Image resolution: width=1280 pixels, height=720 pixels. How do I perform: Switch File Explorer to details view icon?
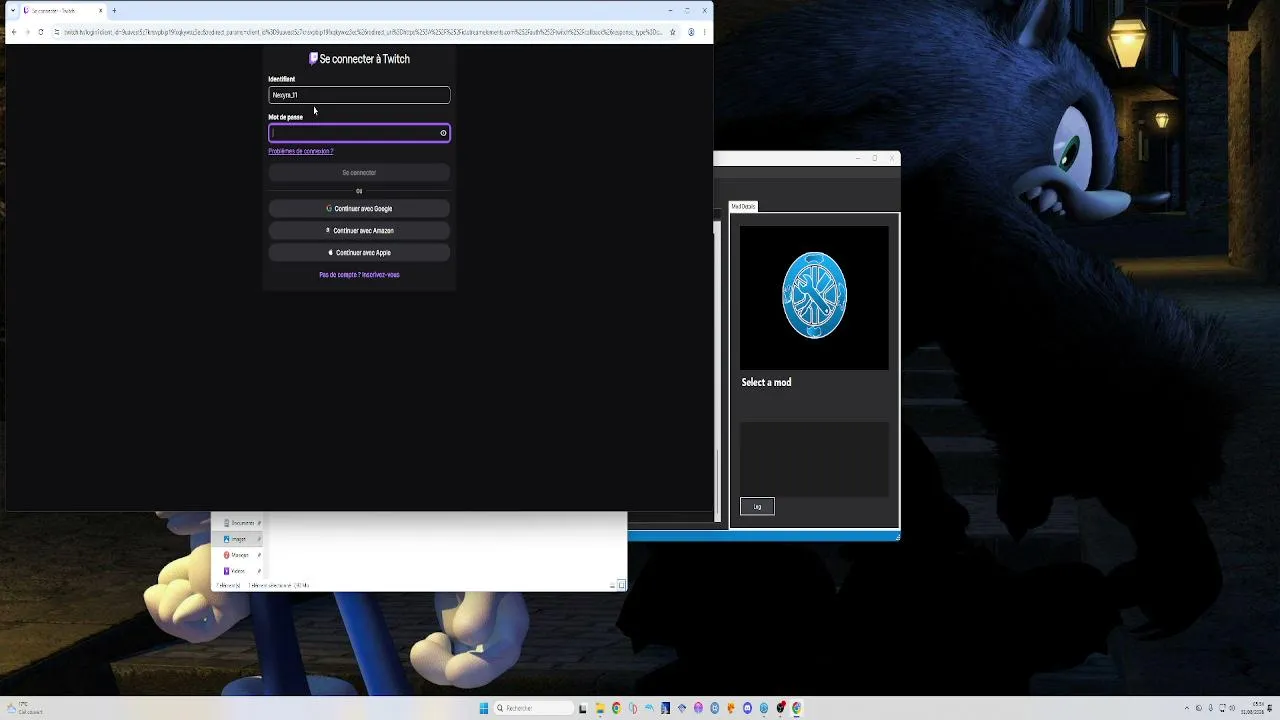(x=611, y=585)
